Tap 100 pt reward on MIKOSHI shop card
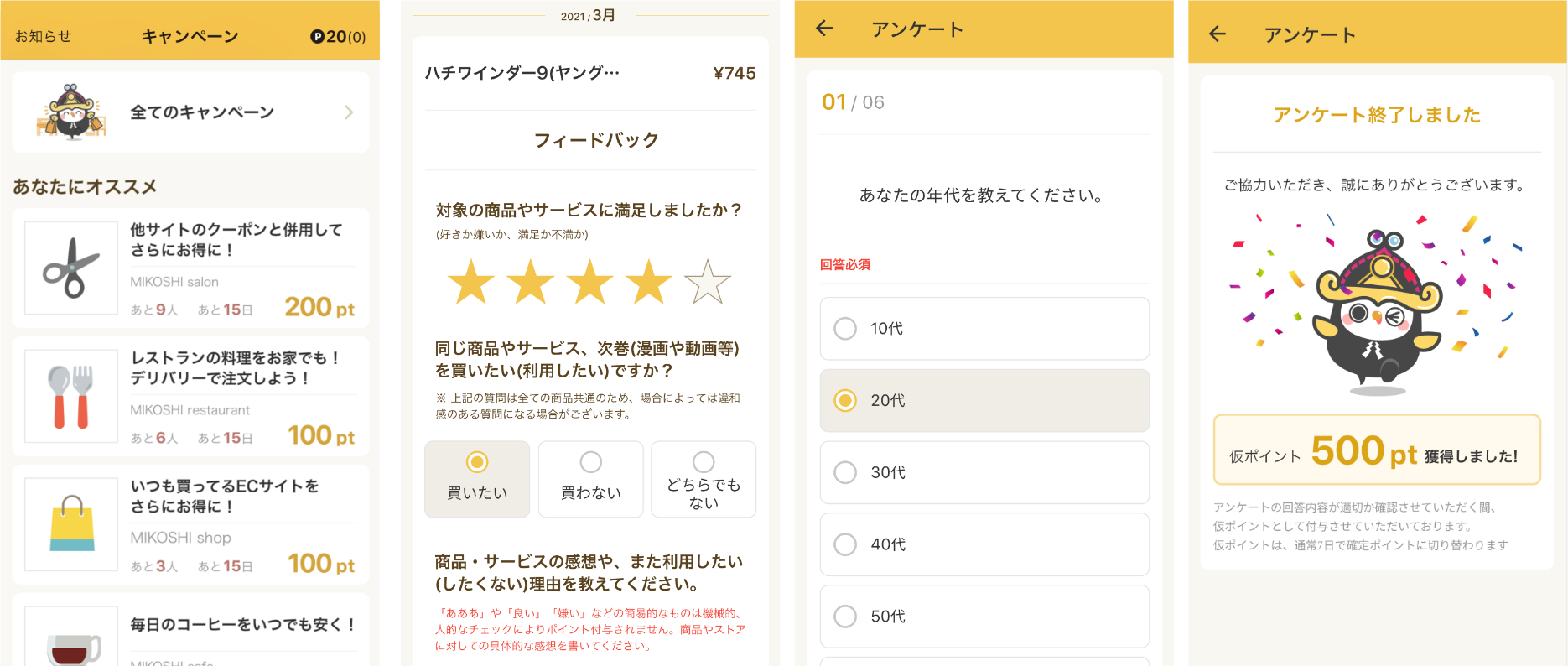This screenshot has height=666, width=1568. click(x=321, y=565)
